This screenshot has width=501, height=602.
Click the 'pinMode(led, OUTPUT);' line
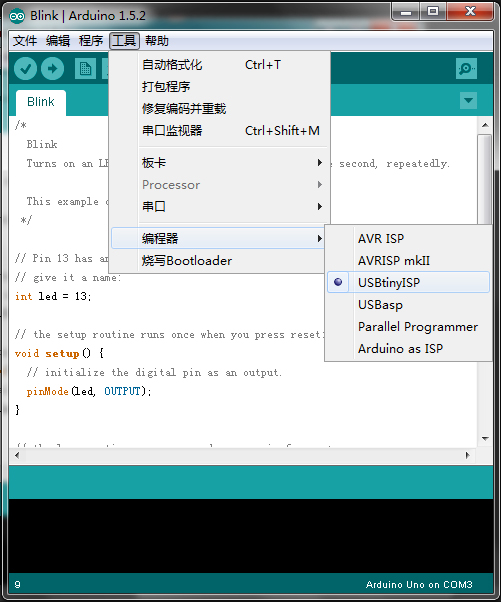tap(89, 391)
